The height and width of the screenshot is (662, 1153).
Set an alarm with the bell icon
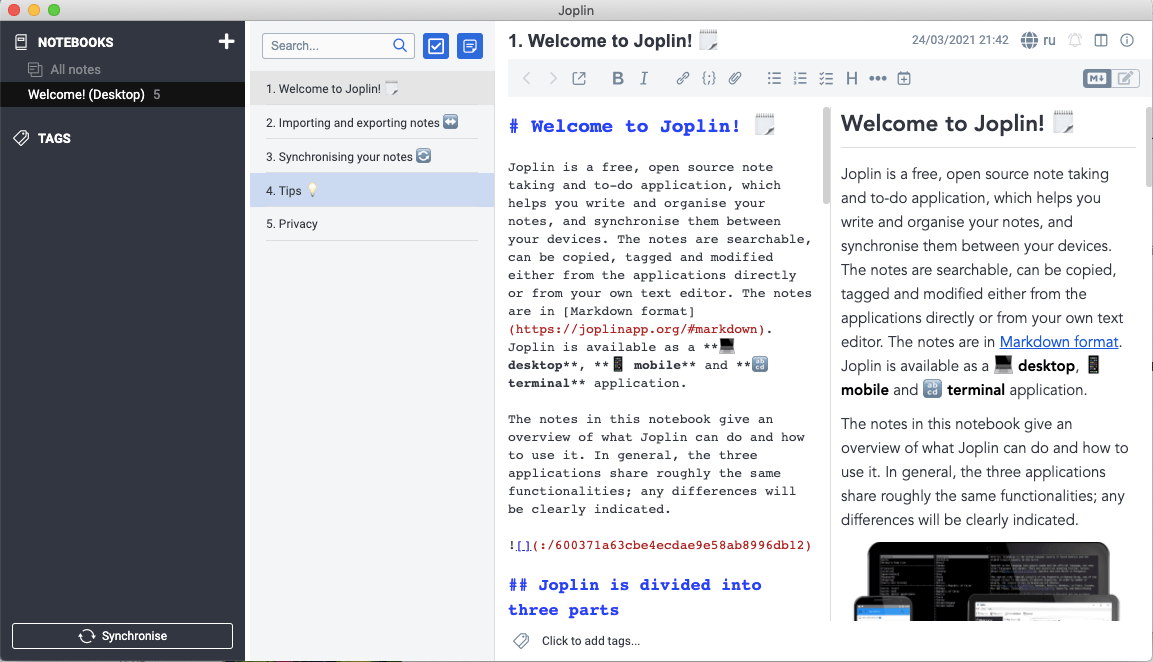coord(1075,40)
